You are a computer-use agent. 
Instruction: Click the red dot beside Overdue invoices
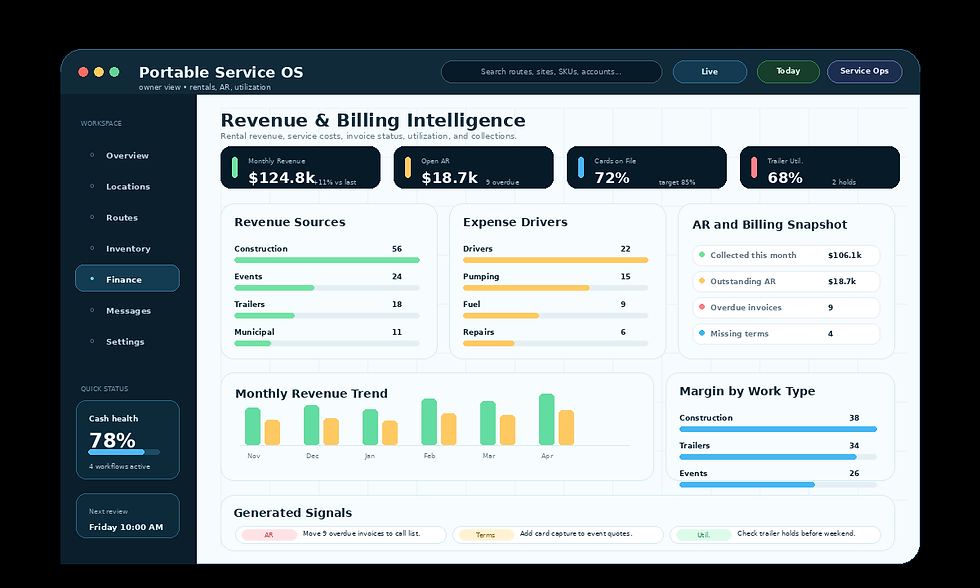click(702, 307)
